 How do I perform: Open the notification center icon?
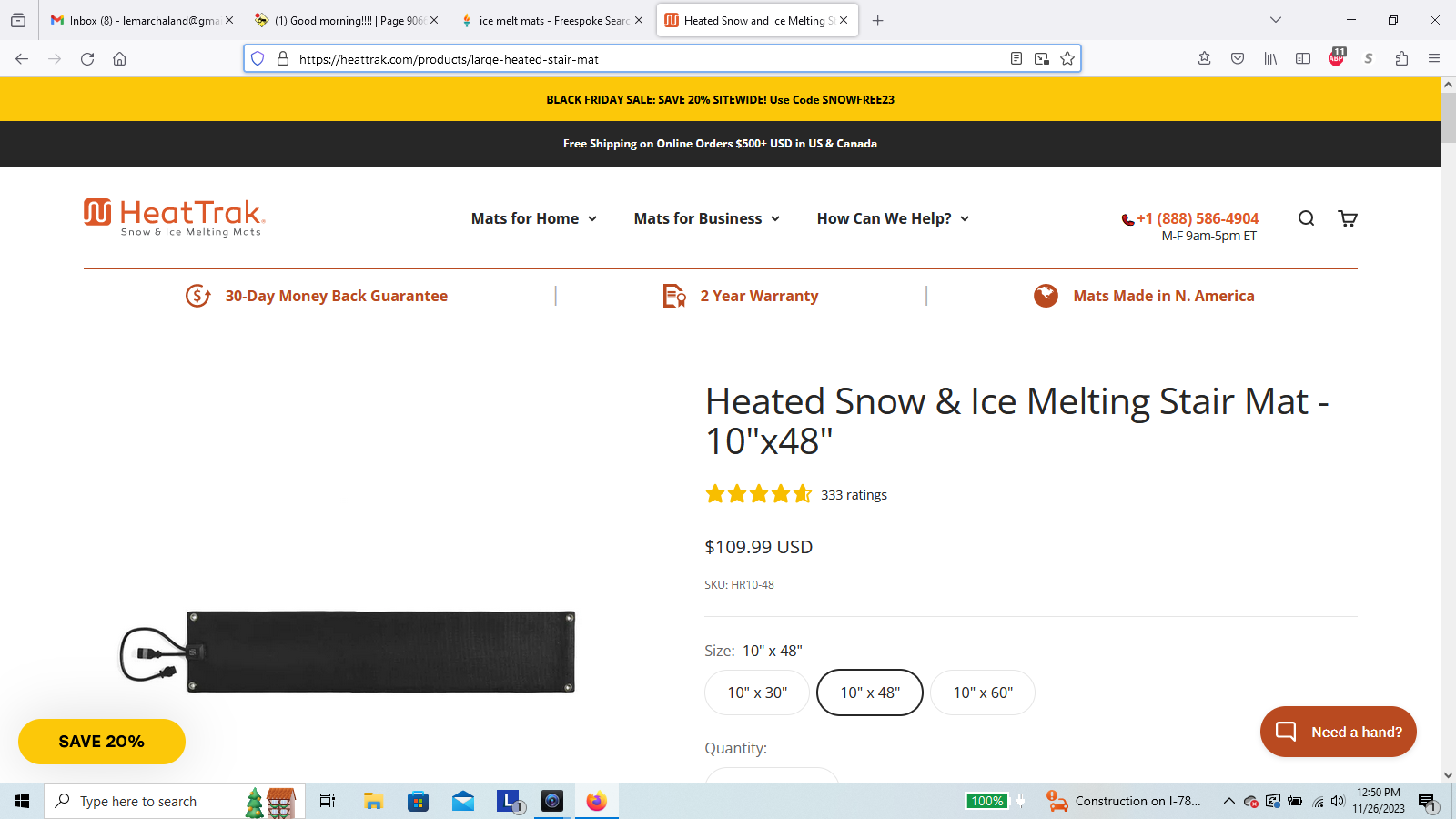coord(1427,802)
